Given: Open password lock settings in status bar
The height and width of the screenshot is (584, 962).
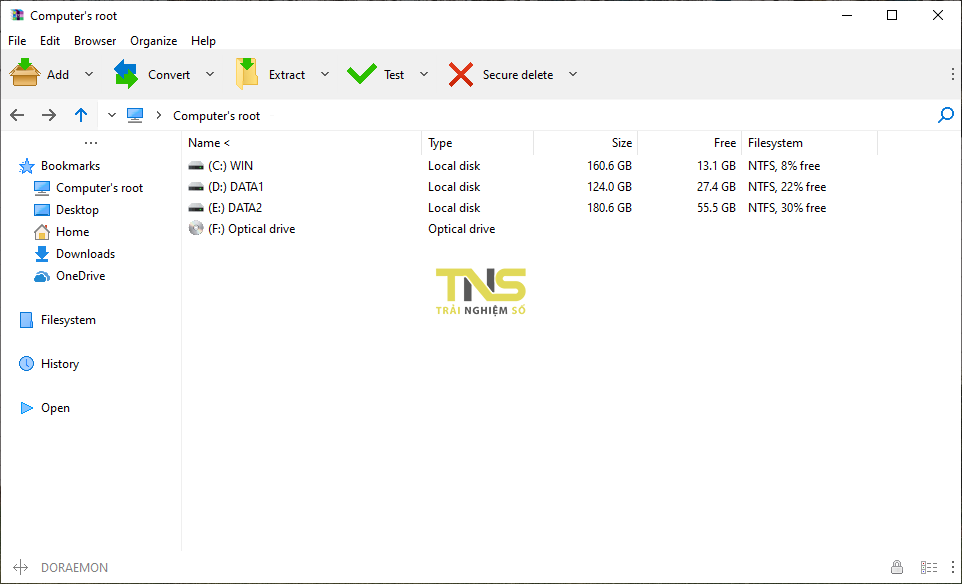Looking at the screenshot, I should (897, 567).
